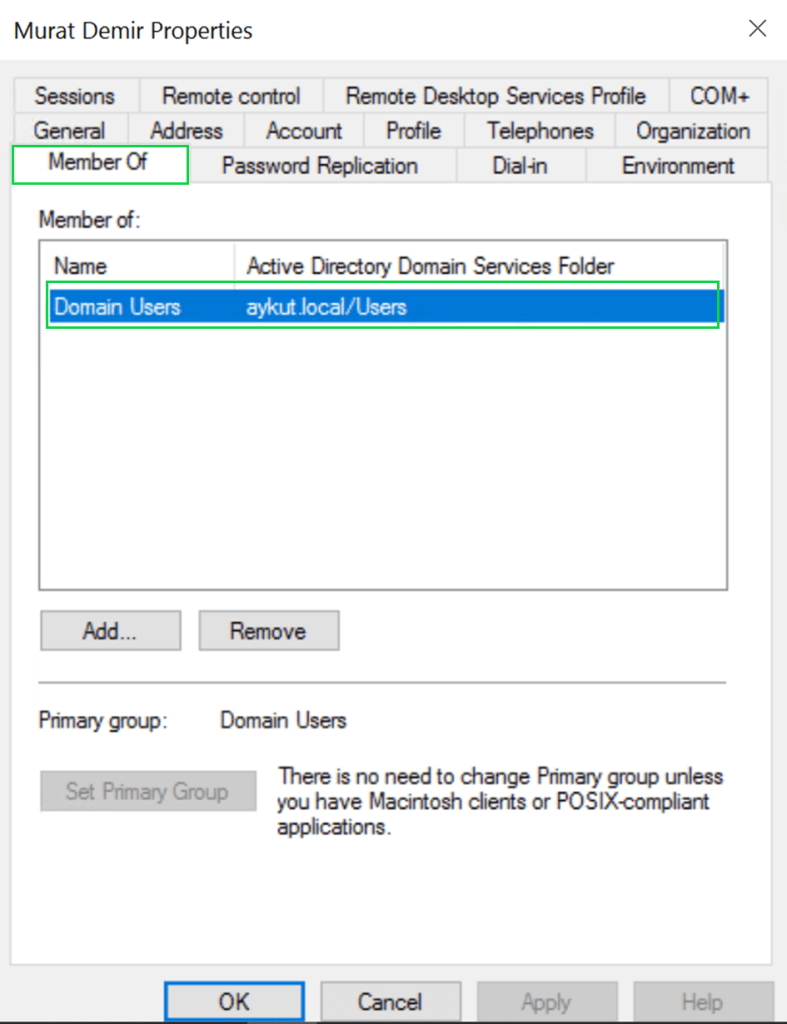
Task: Confirm with the OK button
Action: 233,1001
